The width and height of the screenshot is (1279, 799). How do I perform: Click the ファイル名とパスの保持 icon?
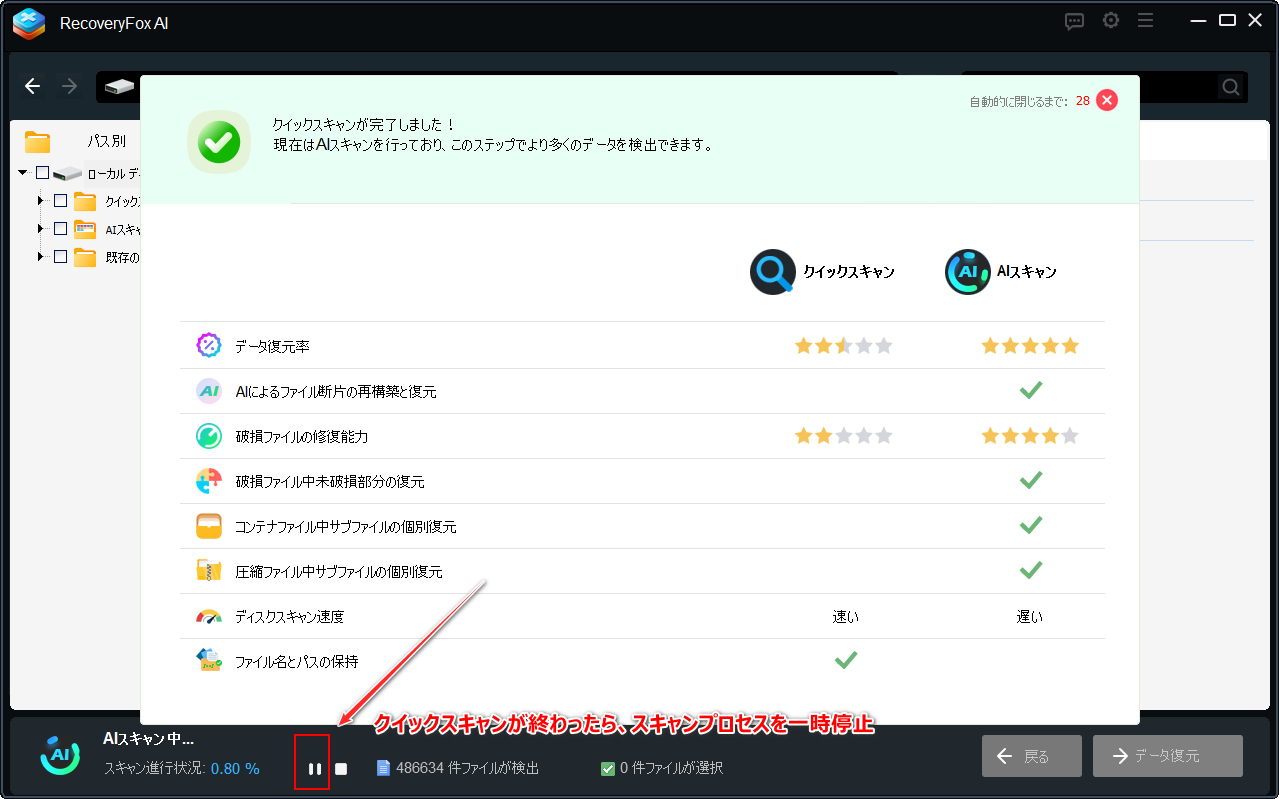pyautogui.click(x=209, y=661)
